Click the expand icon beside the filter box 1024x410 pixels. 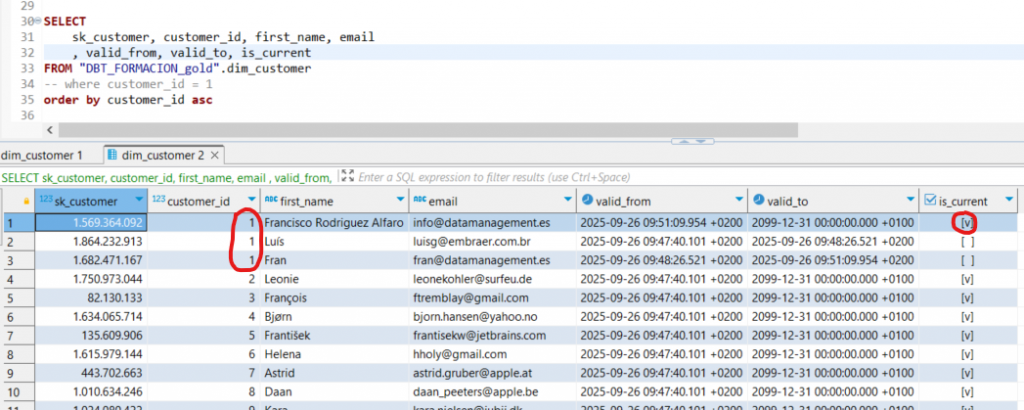(x=348, y=177)
